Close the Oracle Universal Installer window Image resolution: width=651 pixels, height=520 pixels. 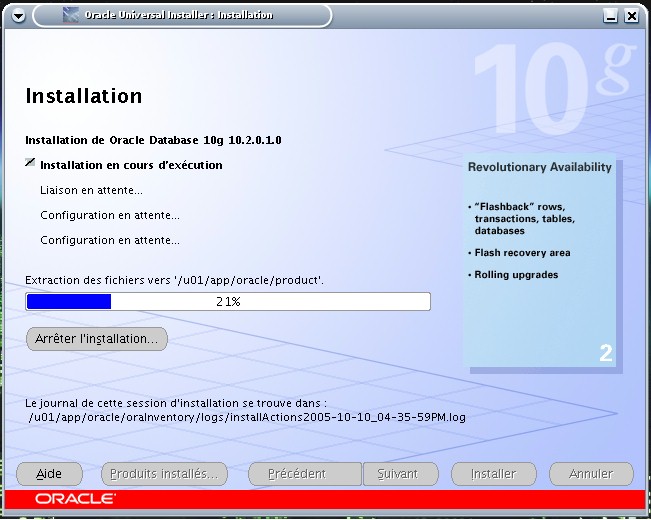point(632,16)
